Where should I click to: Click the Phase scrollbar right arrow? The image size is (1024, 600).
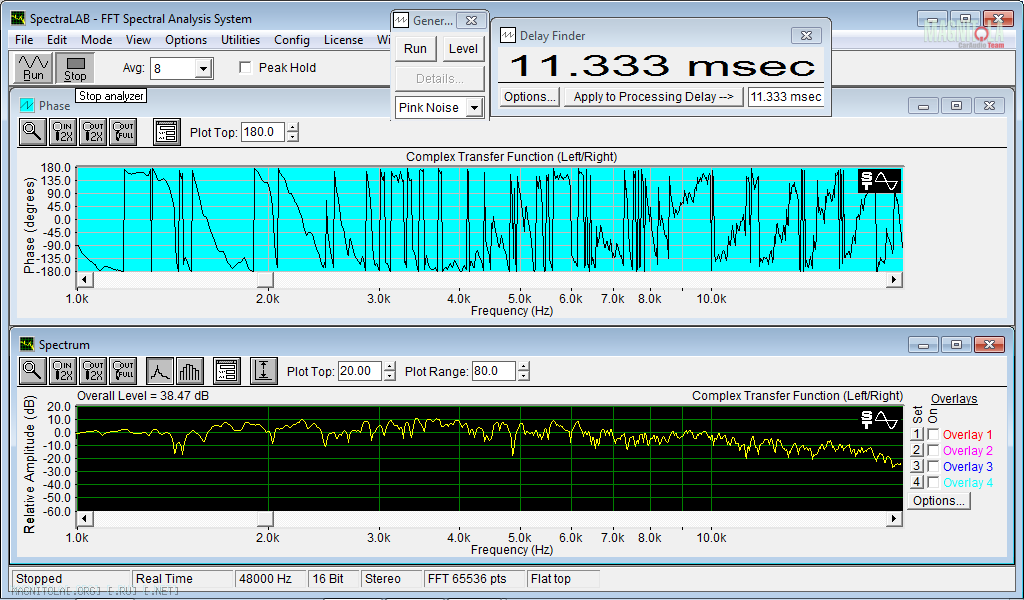[x=894, y=279]
